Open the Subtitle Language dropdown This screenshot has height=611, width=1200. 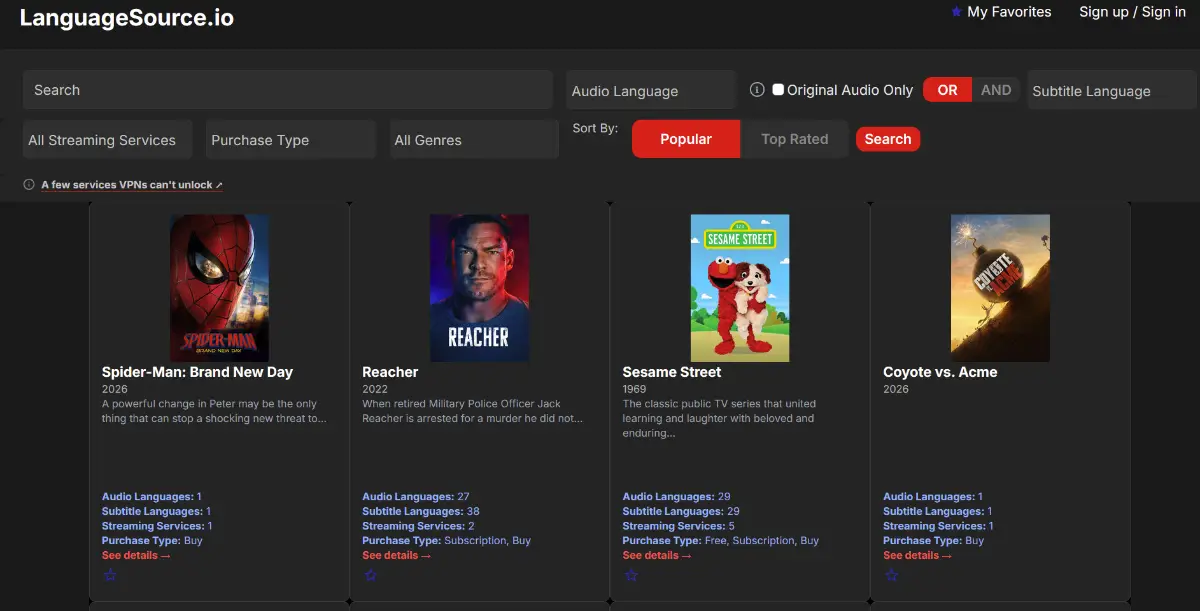click(1112, 90)
